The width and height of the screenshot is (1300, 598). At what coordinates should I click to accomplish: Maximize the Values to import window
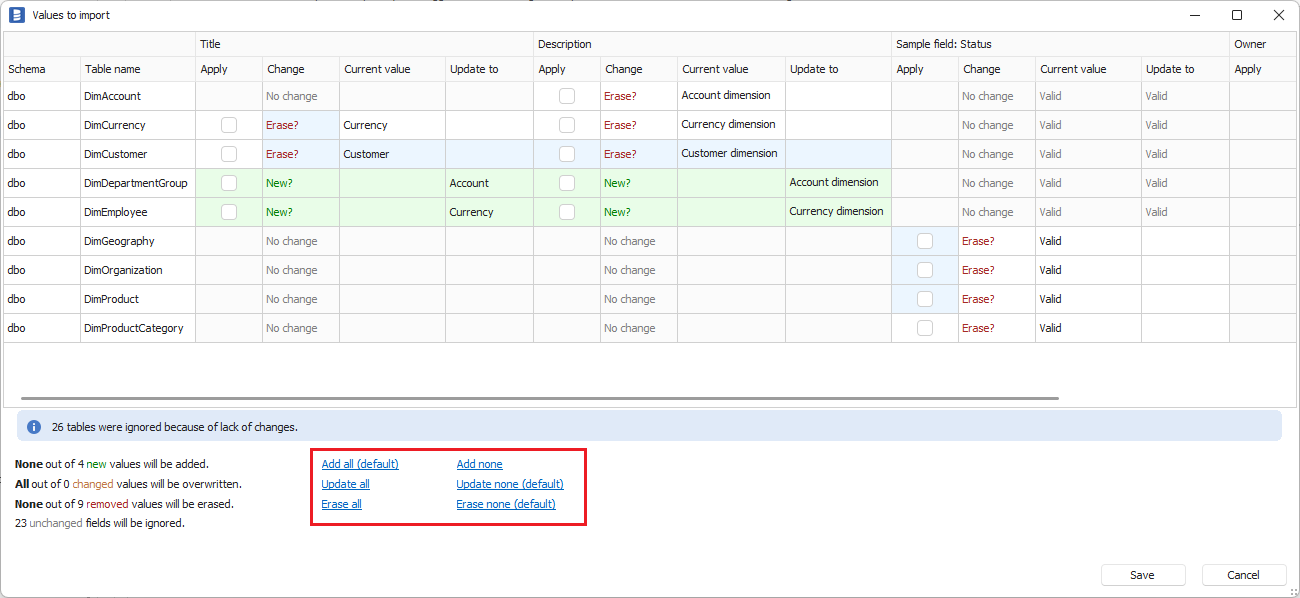coord(1237,15)
